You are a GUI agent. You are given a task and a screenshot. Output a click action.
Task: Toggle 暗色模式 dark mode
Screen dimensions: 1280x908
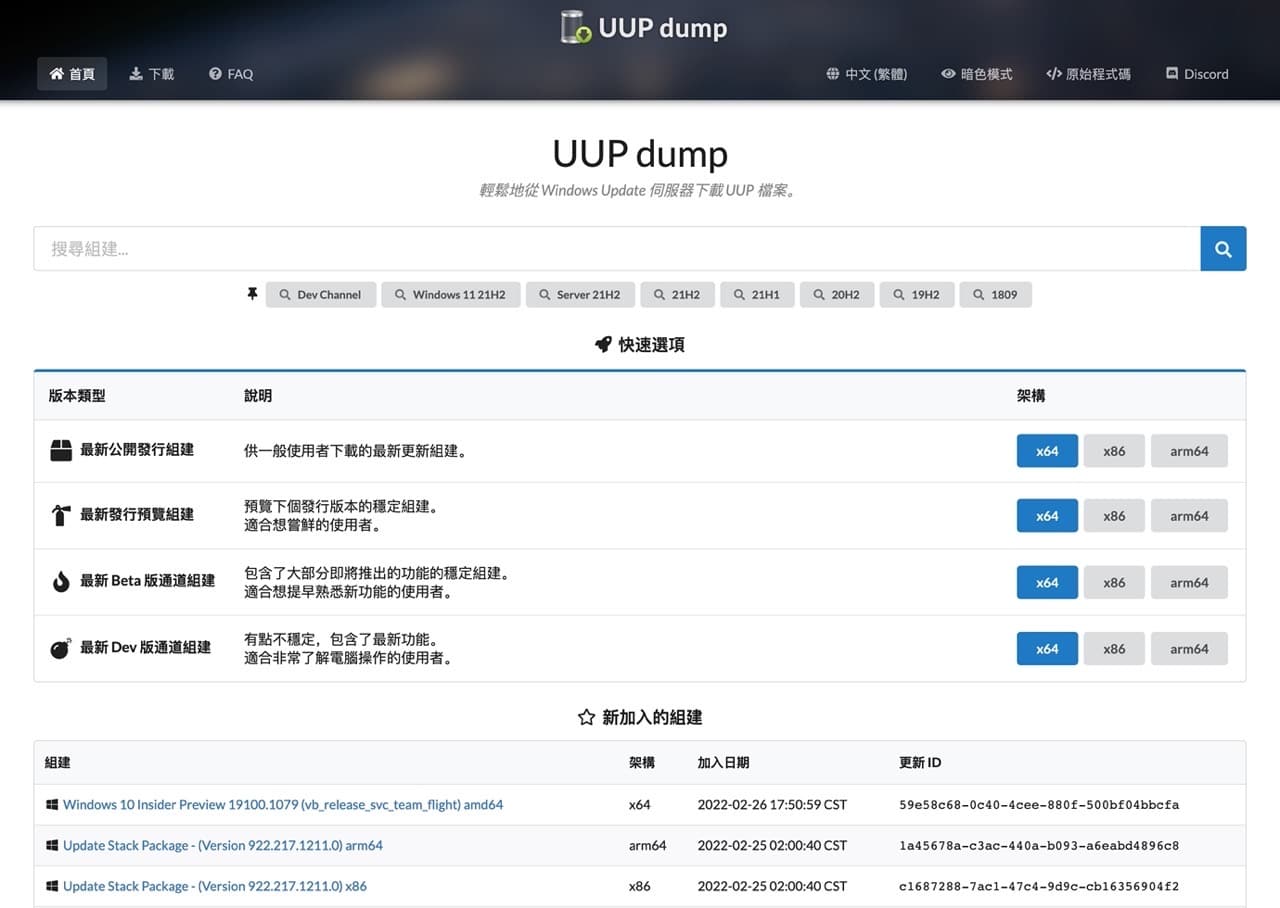pyautogui.click(x=977, y=74)
